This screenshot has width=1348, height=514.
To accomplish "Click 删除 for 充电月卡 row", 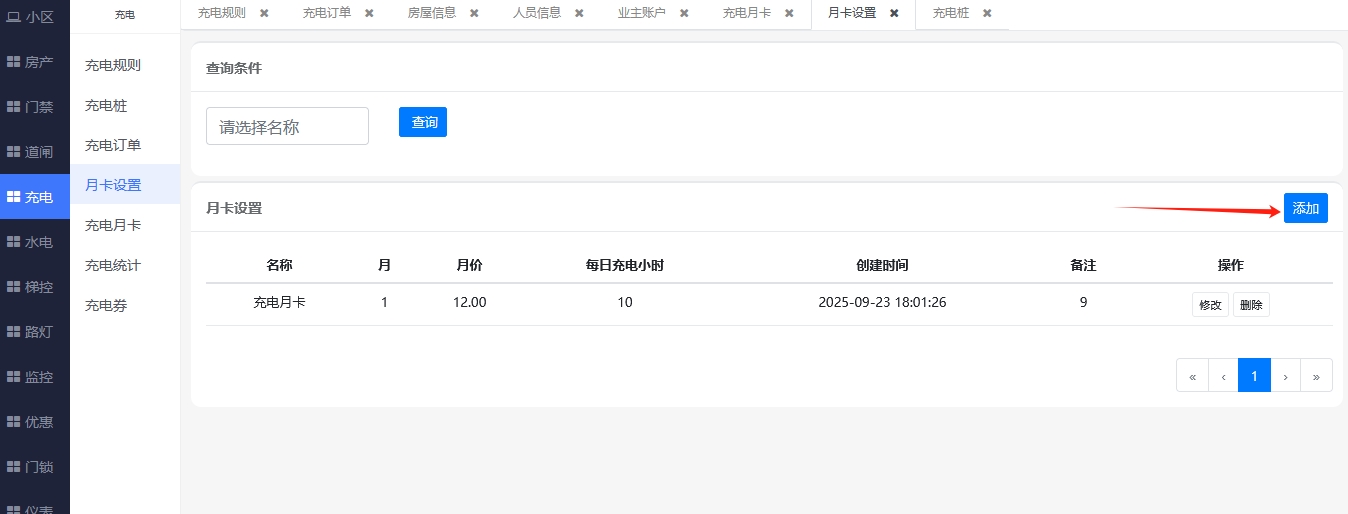I will point(1251,305).
